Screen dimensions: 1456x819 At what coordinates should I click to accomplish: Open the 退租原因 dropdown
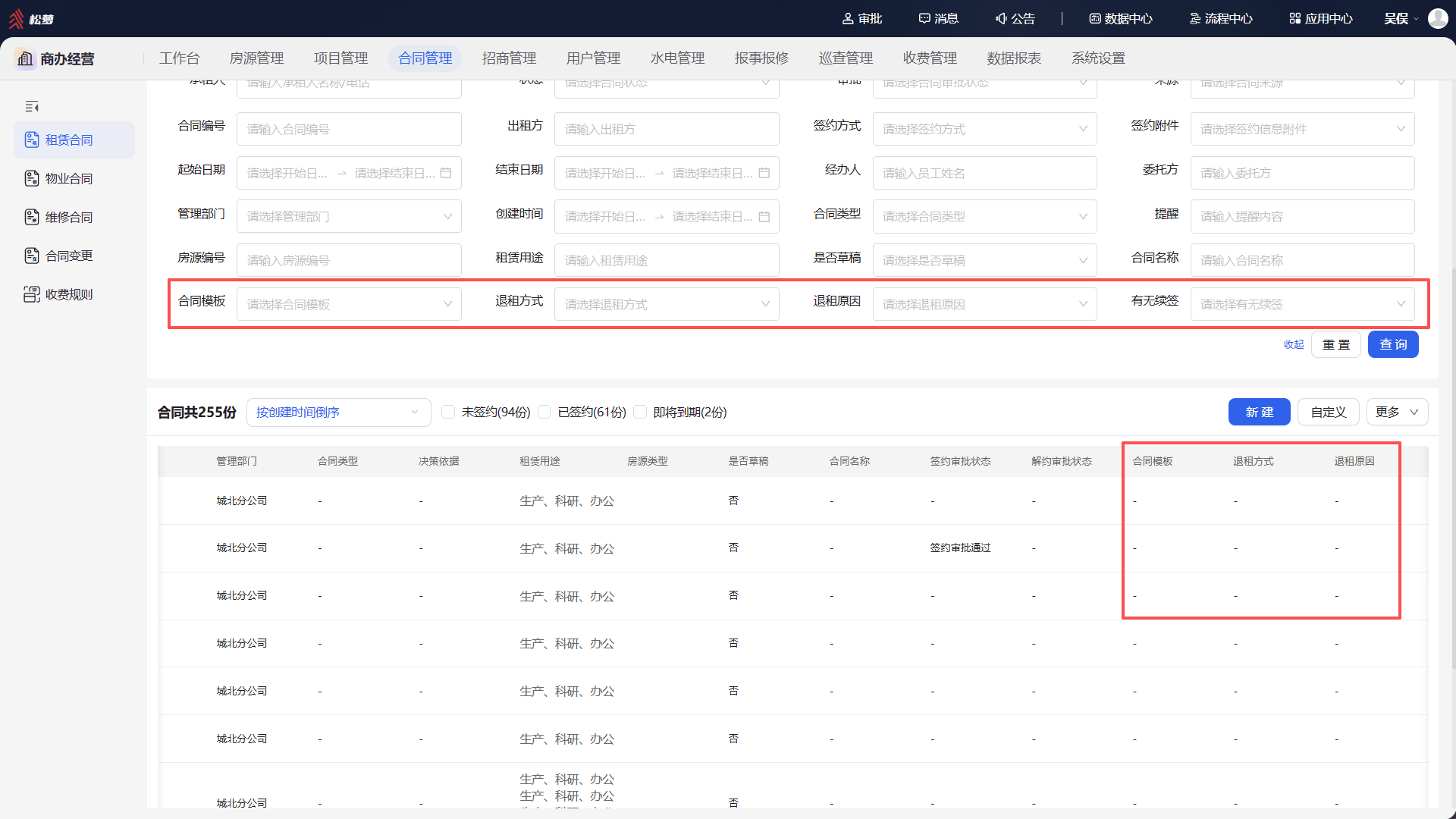[984, 304]
